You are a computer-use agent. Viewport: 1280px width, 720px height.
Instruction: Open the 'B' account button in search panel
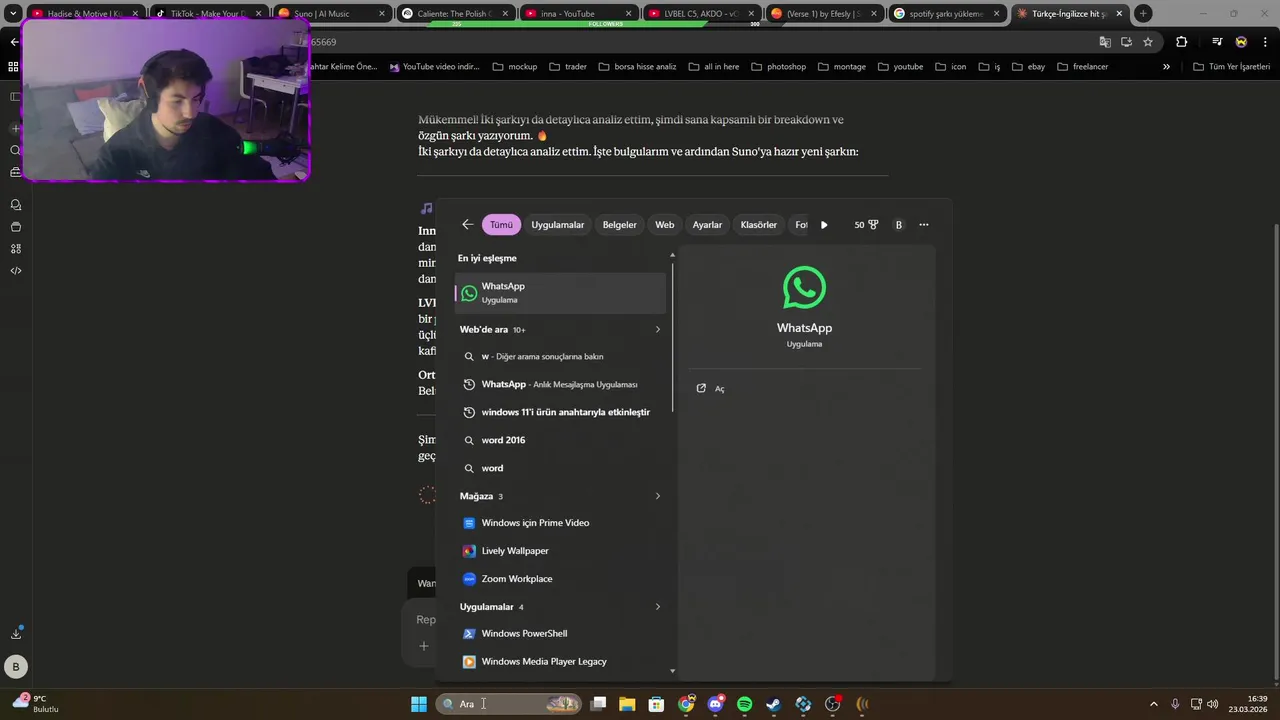[x=898, y=225]
